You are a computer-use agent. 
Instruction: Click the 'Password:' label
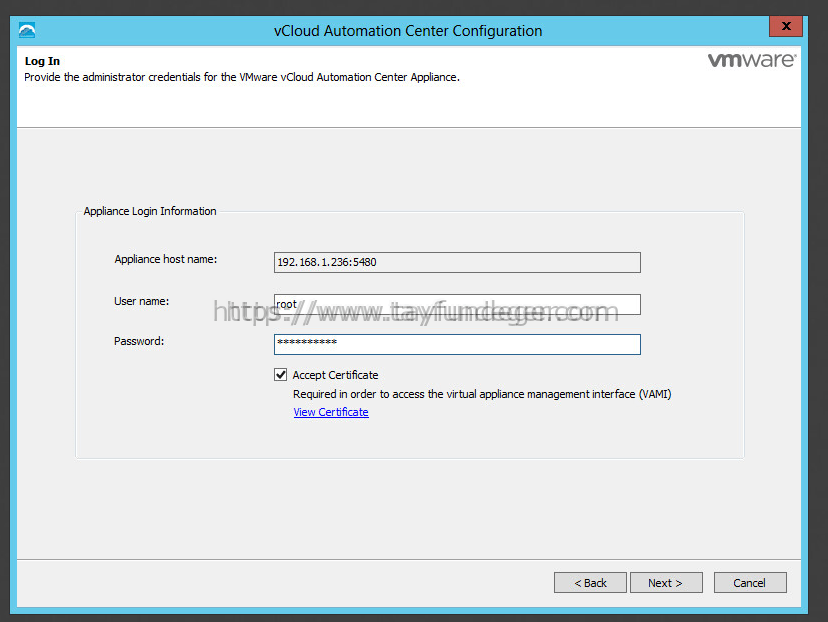pos(139,341)
